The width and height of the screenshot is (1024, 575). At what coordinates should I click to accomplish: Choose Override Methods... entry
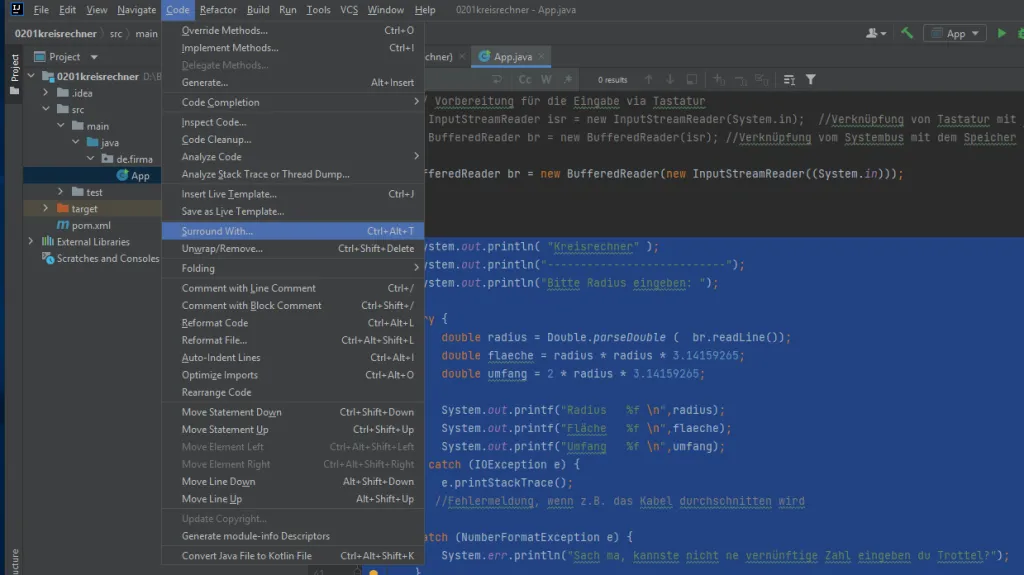click(x=293, y=30)
